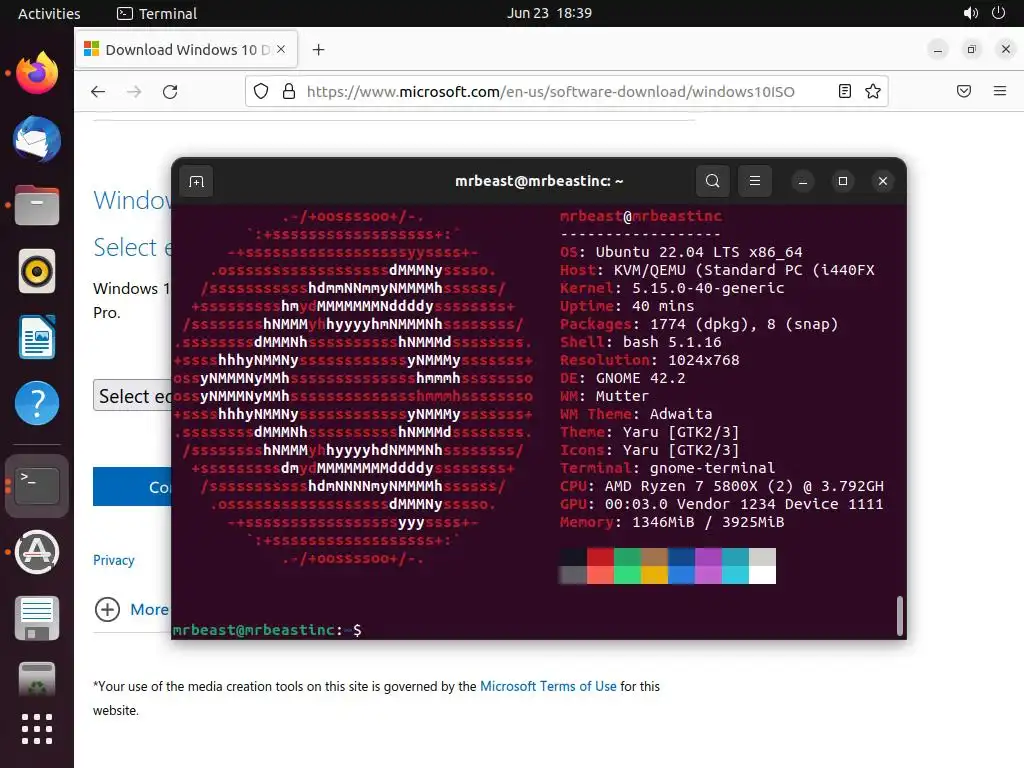Click the '1346MiB / 3925MiB' memory value

pos(708,522)
